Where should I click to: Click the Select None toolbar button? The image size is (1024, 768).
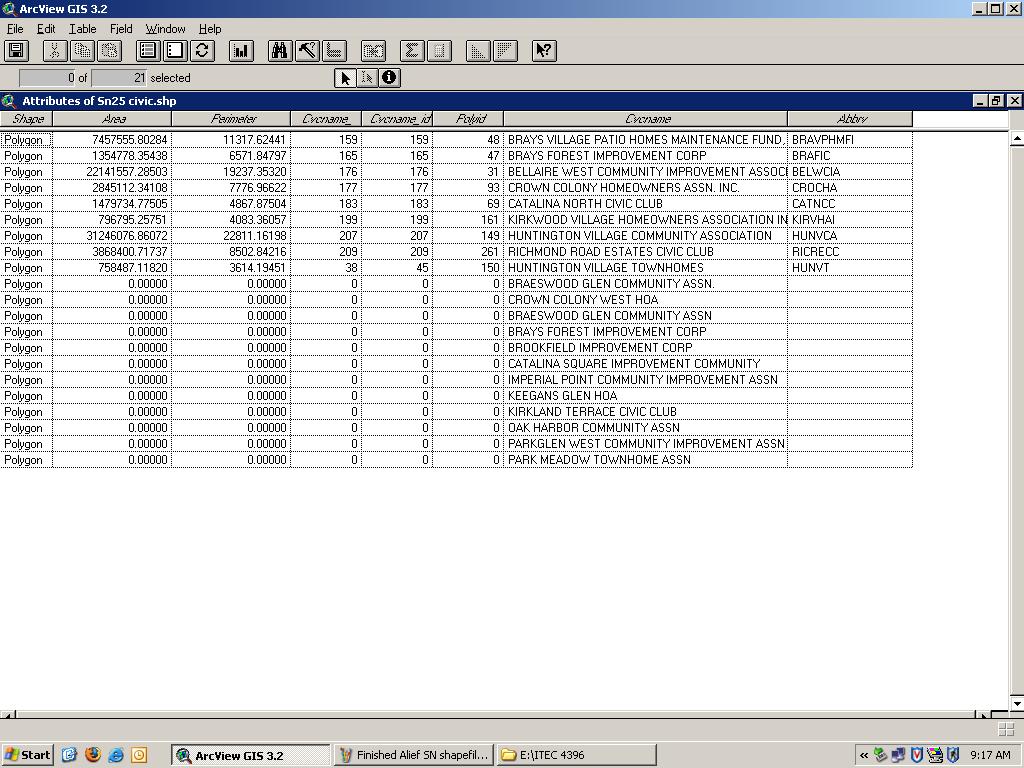(175, 51)
